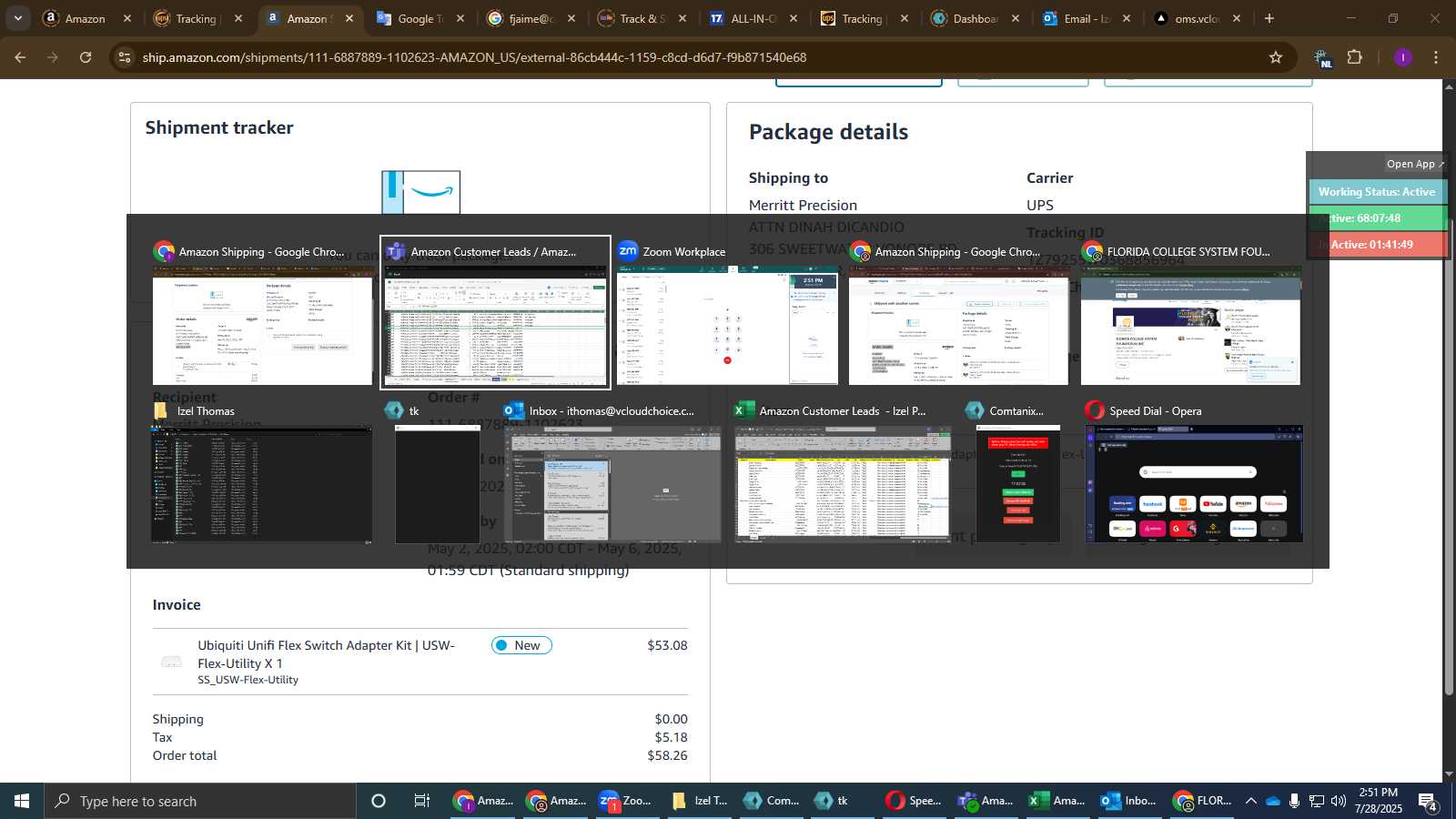Open Outlook Inbox taskbar icon

click(x=1129, y=801)
